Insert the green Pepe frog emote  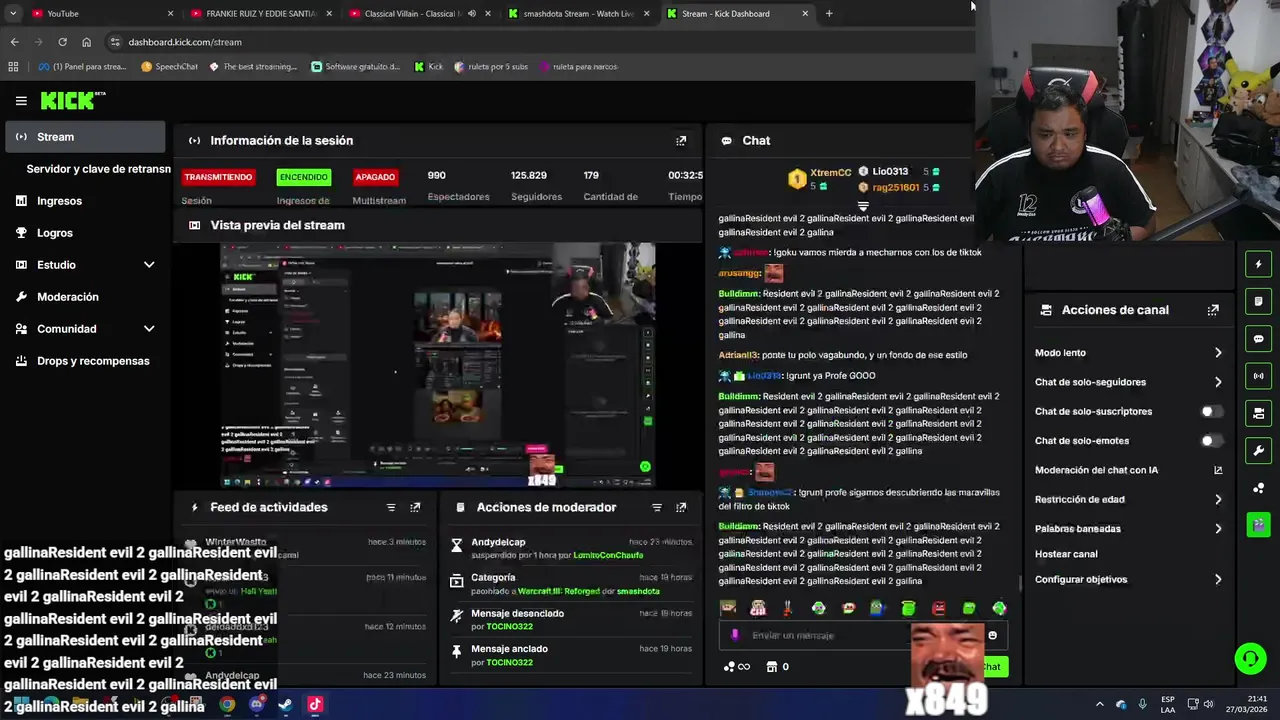click(x=878, y=608)
